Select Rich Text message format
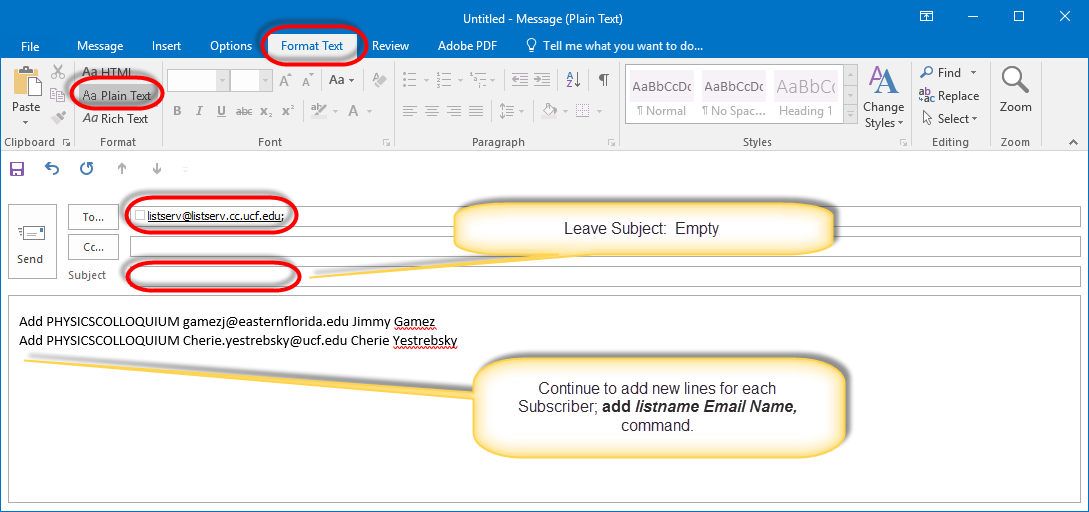 point(115,119)
